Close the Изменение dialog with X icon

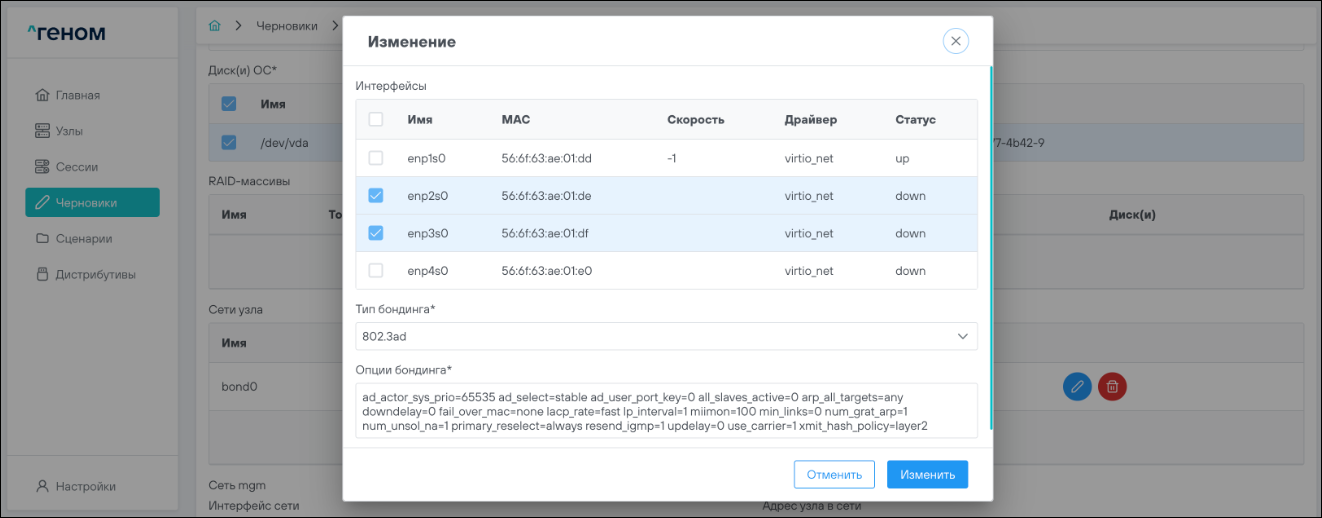[x=955, y=41]
